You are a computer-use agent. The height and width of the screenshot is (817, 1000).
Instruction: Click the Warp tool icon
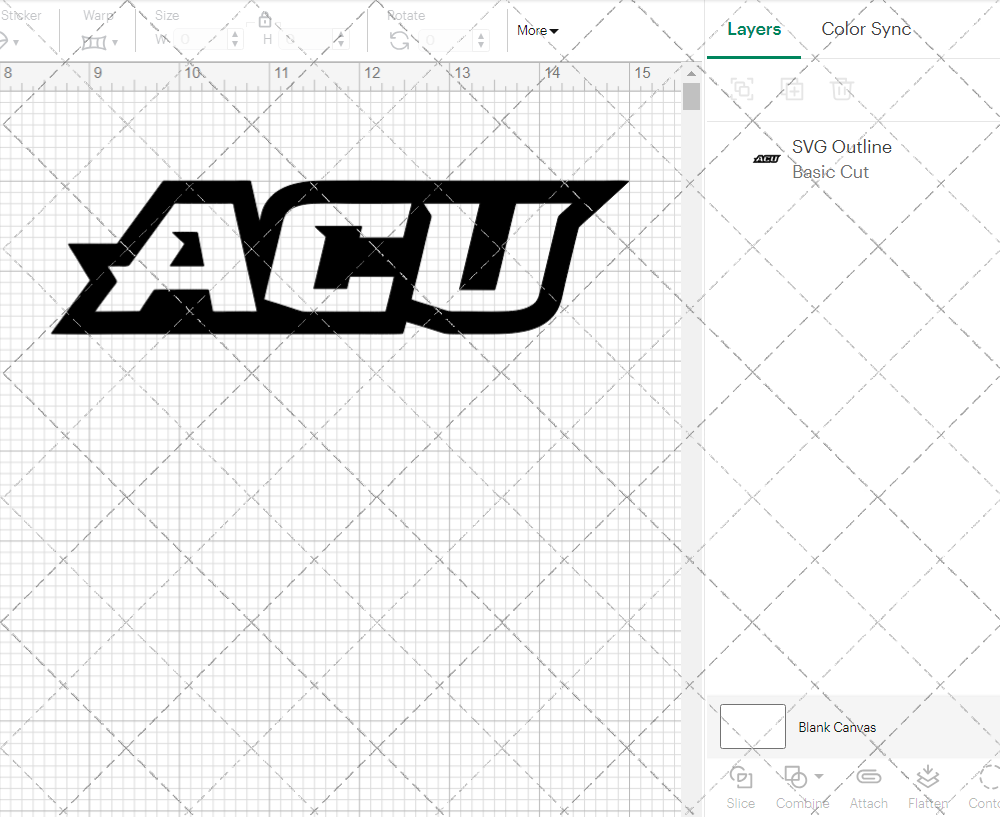[x=92, y=42]
